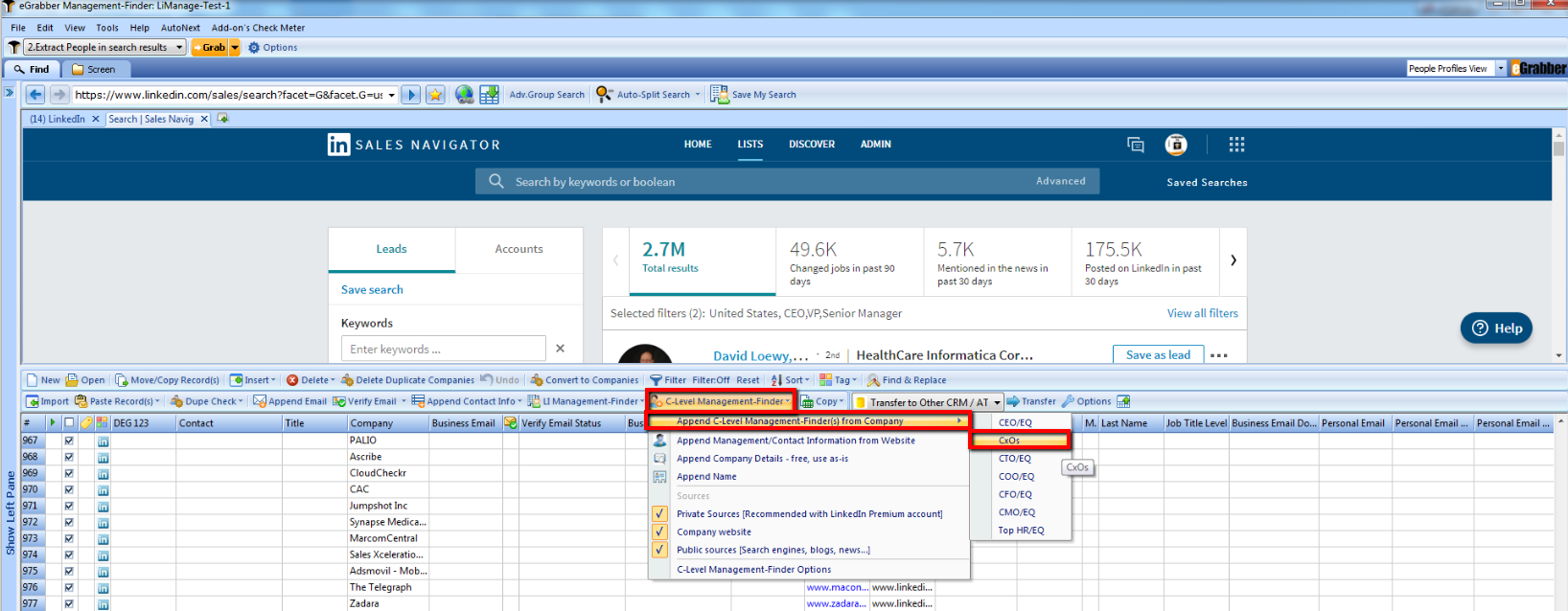Click company name Synapse Medica... in grid
This screenshot has width=1568, height=611.
pyautogui.click(x=387, y=522)
